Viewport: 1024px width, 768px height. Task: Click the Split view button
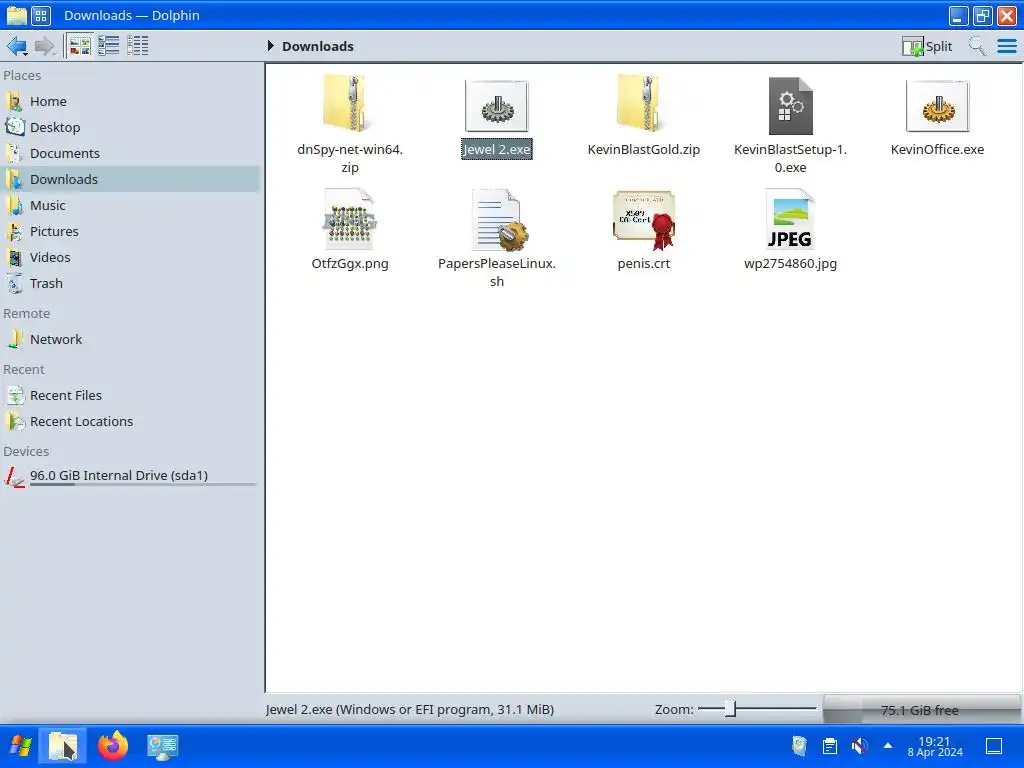[x=927, y=46]
